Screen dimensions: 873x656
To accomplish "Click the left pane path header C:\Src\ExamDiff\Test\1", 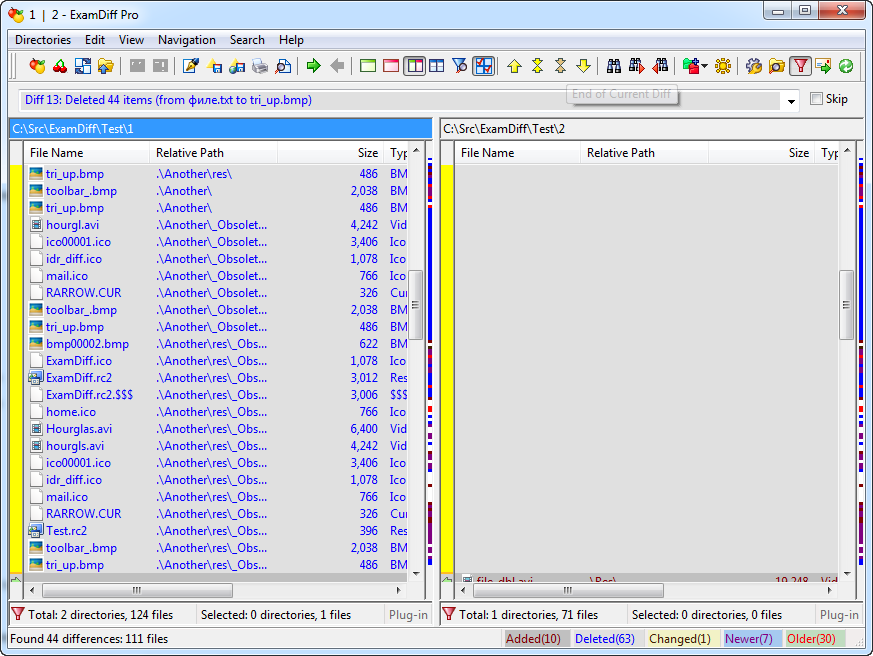I will (220, 129).
